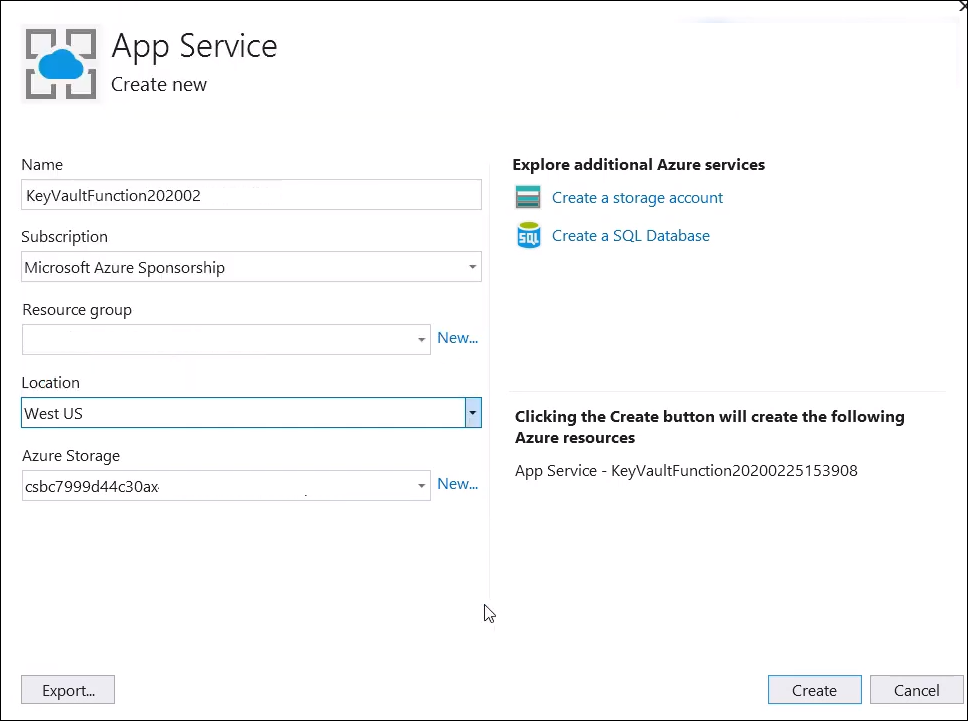Screen dimensions: 968x721
Task: Click the 'Resource group' field label
Action: (77, 310)
